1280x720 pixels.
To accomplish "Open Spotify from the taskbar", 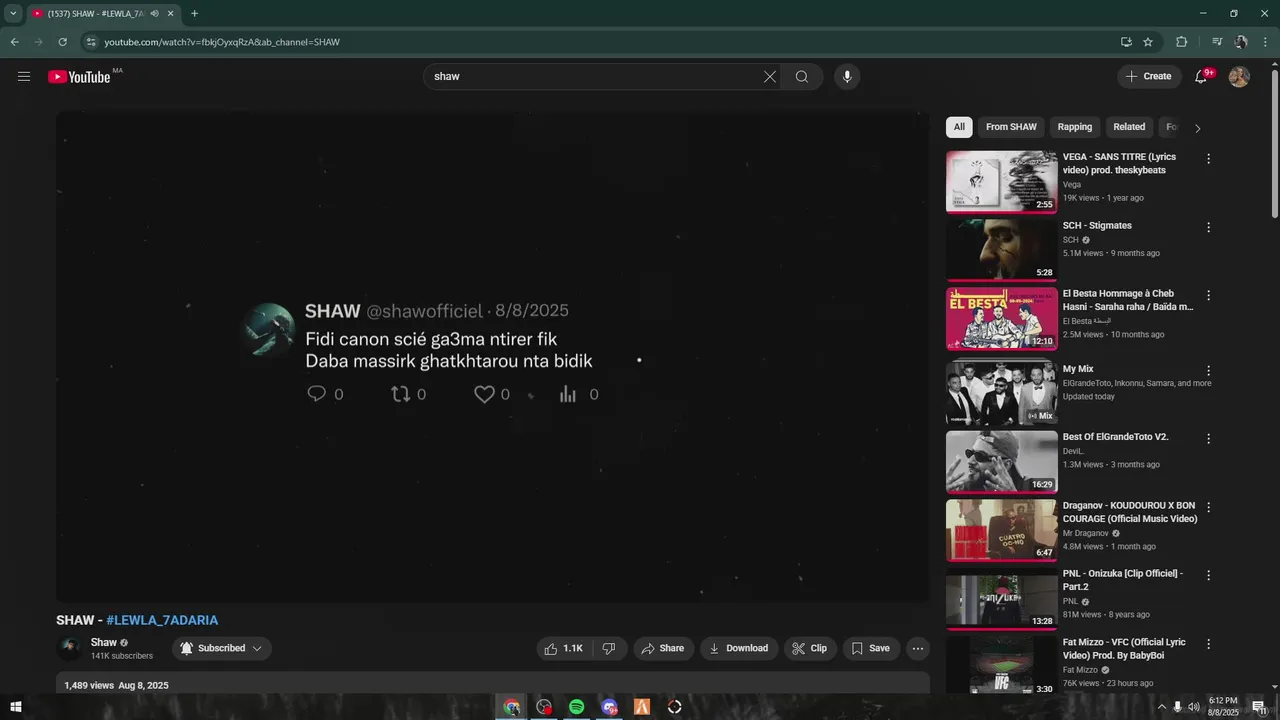I will [576, 707].
